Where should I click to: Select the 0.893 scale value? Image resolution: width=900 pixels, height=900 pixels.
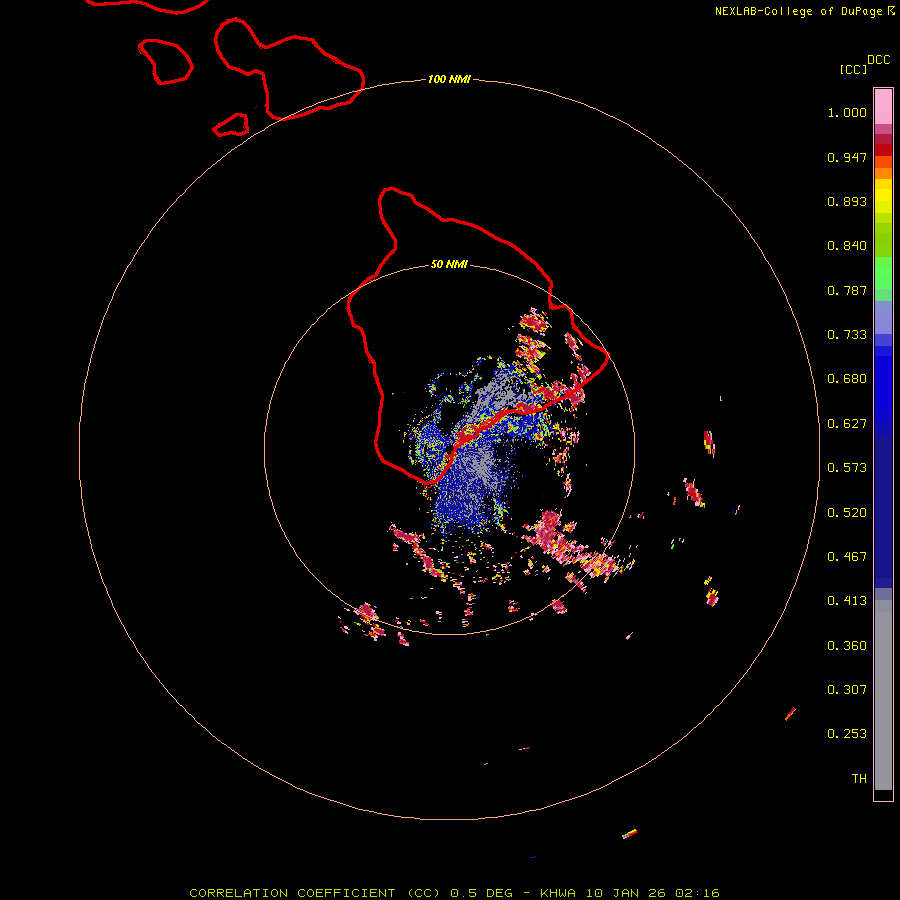tap(847, 201)
